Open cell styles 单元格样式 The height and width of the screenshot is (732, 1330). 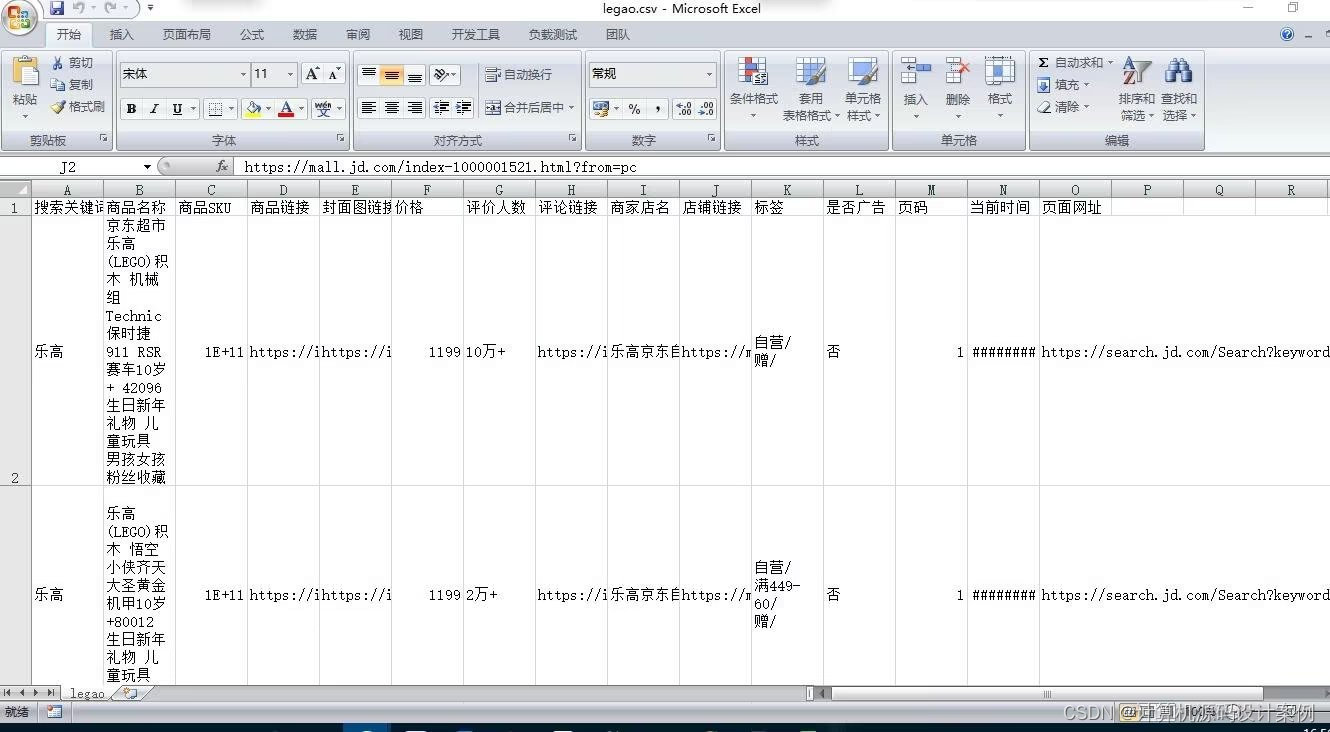pyautogui.click(x=863, y=88)
